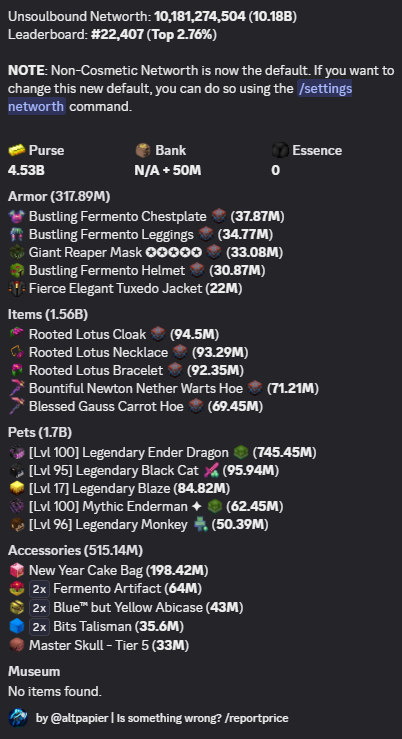Click the gold Purse icon
This screenshot has width=402, height=739.
pyautogui.click(x=16, y=150)
